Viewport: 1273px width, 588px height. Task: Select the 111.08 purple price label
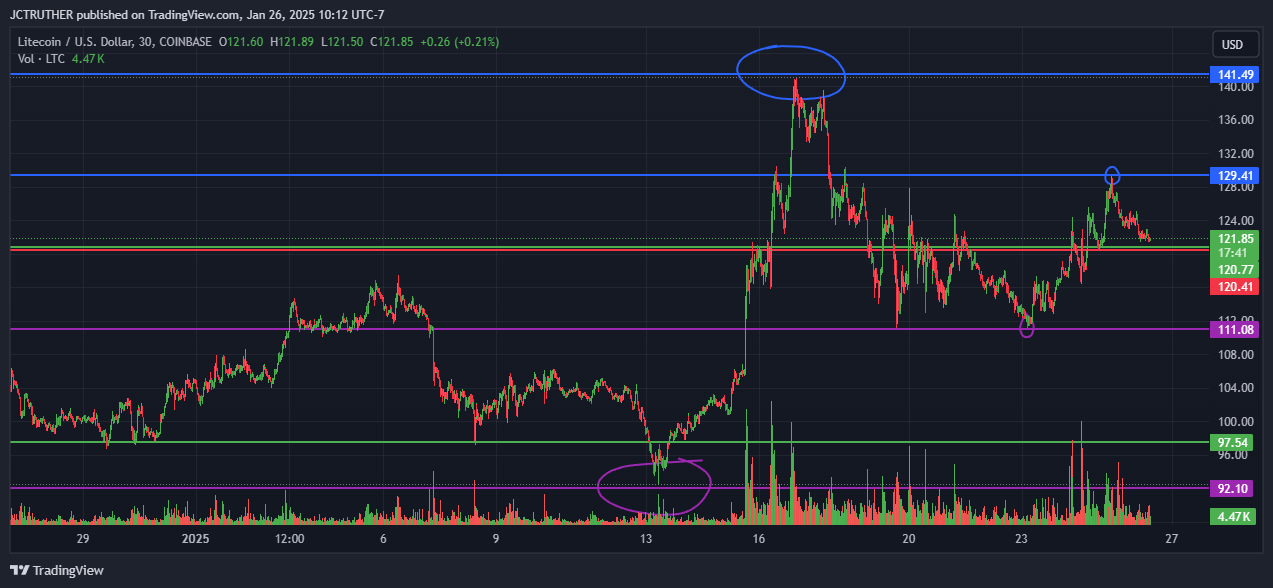coord(1235,329)
